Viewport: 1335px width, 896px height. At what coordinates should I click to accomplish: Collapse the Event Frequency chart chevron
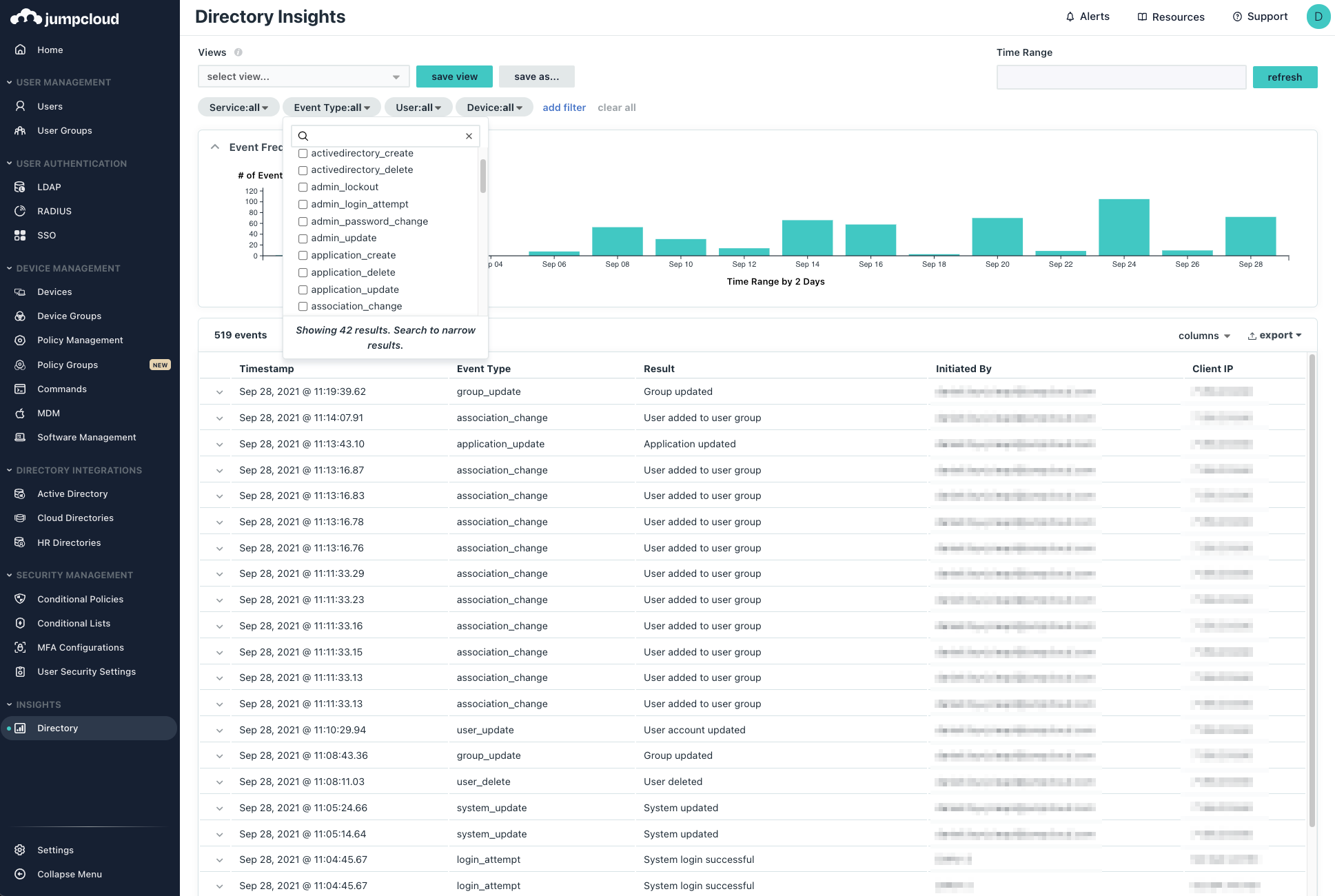click(215, 147)
